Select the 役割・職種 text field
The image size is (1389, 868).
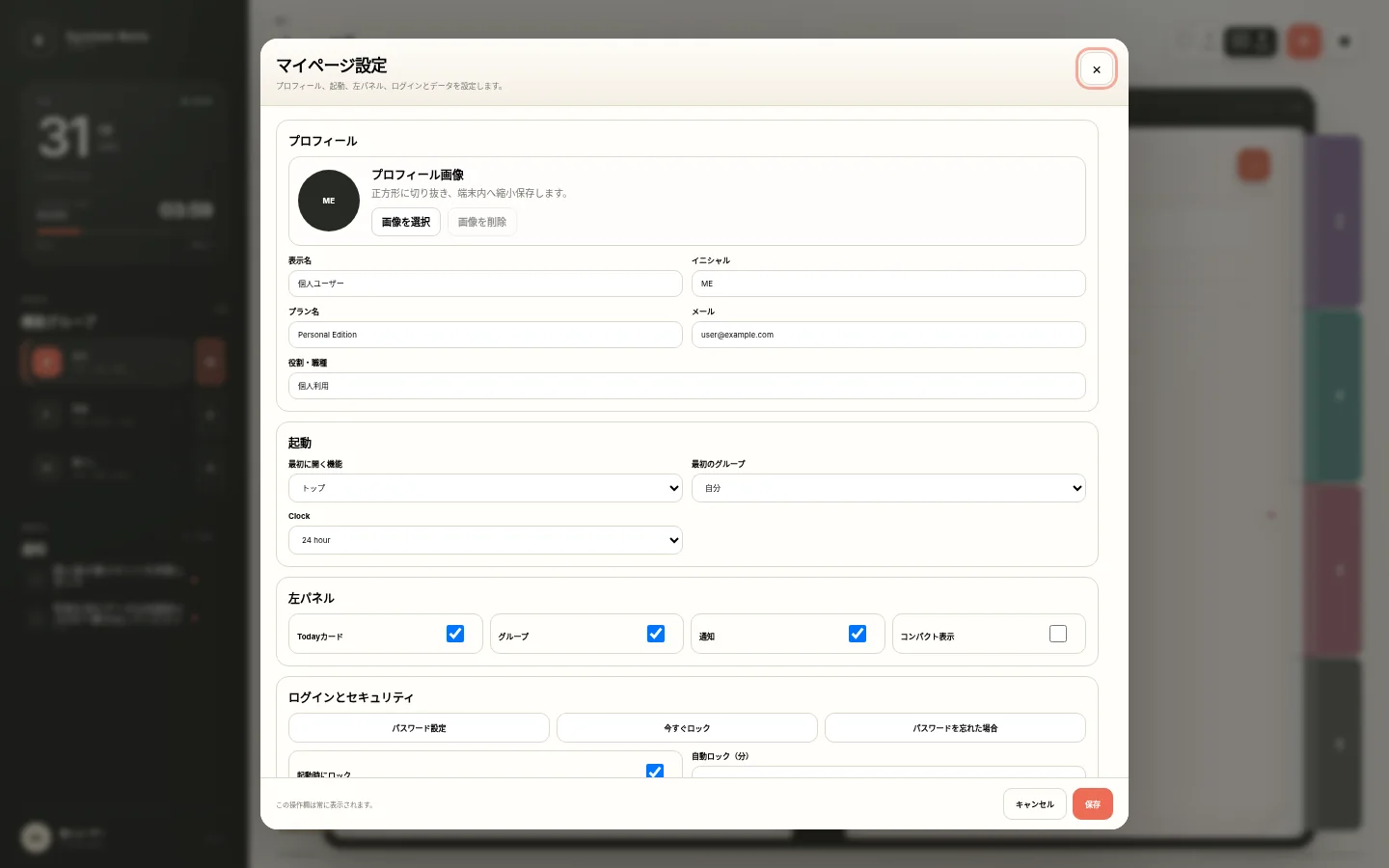(687, 386)
